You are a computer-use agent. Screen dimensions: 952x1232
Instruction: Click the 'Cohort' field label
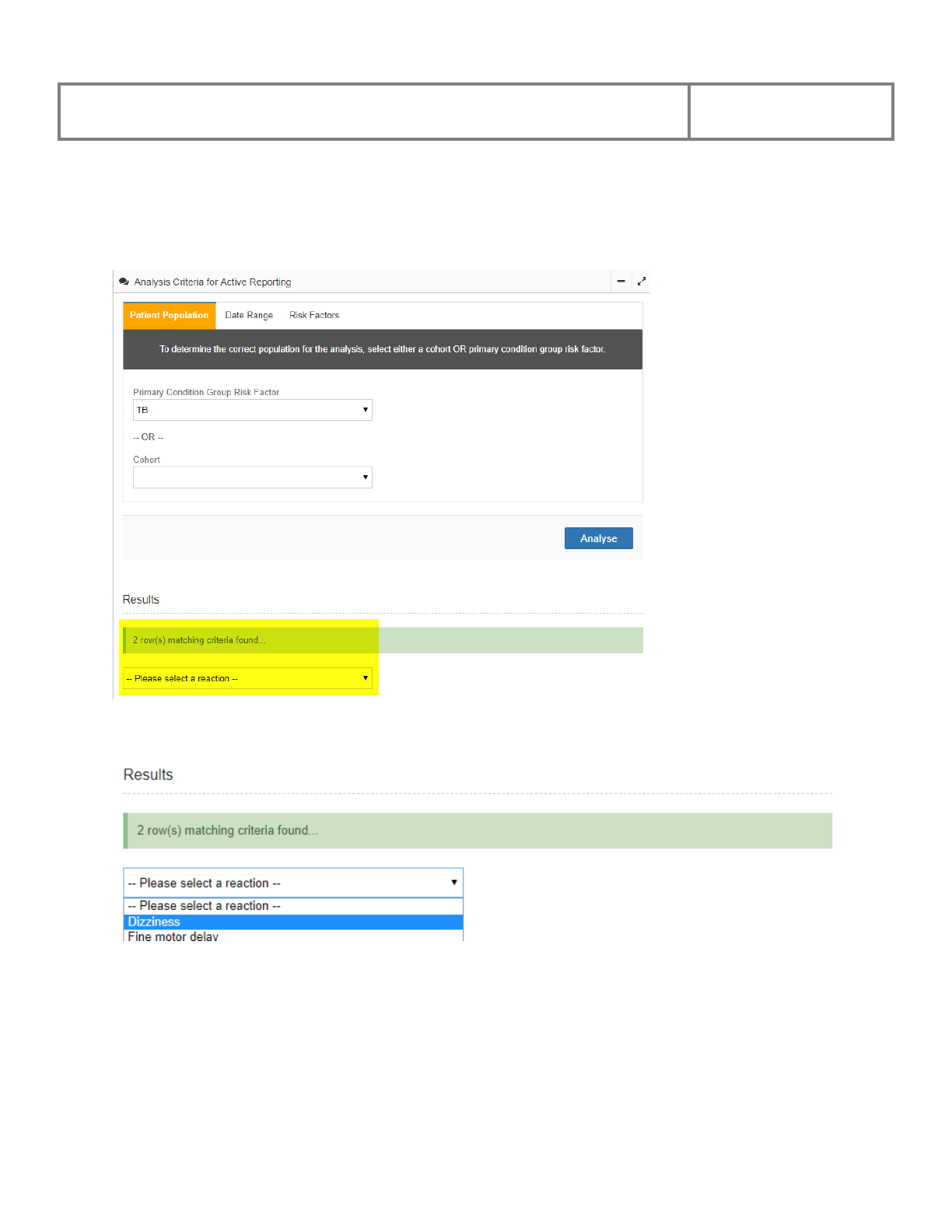[146, 460]
